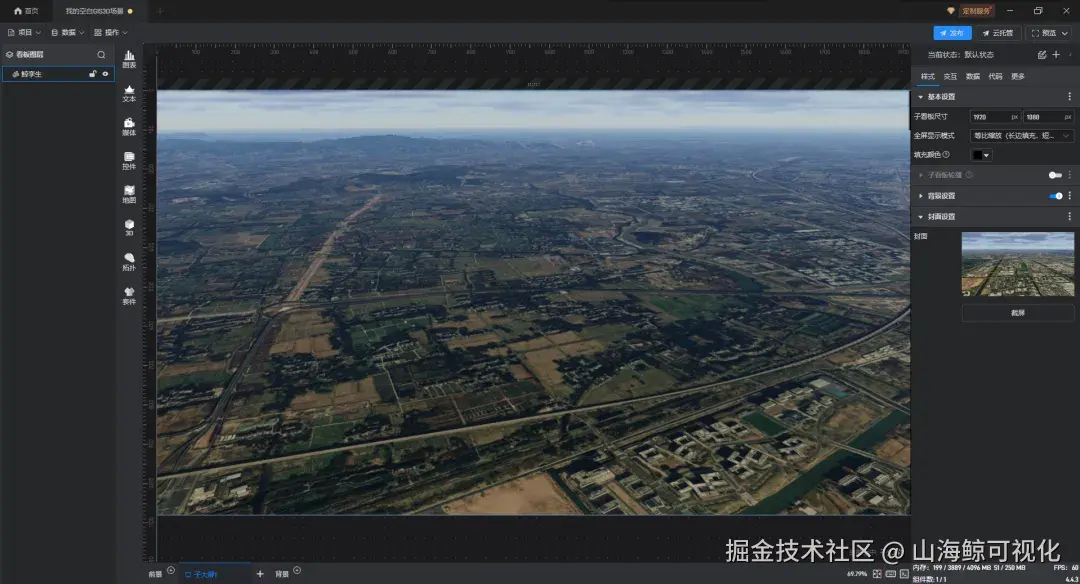Open the 媒体 media components
The width and height of the screenshot is (1080, 584).
coord(129,127)
